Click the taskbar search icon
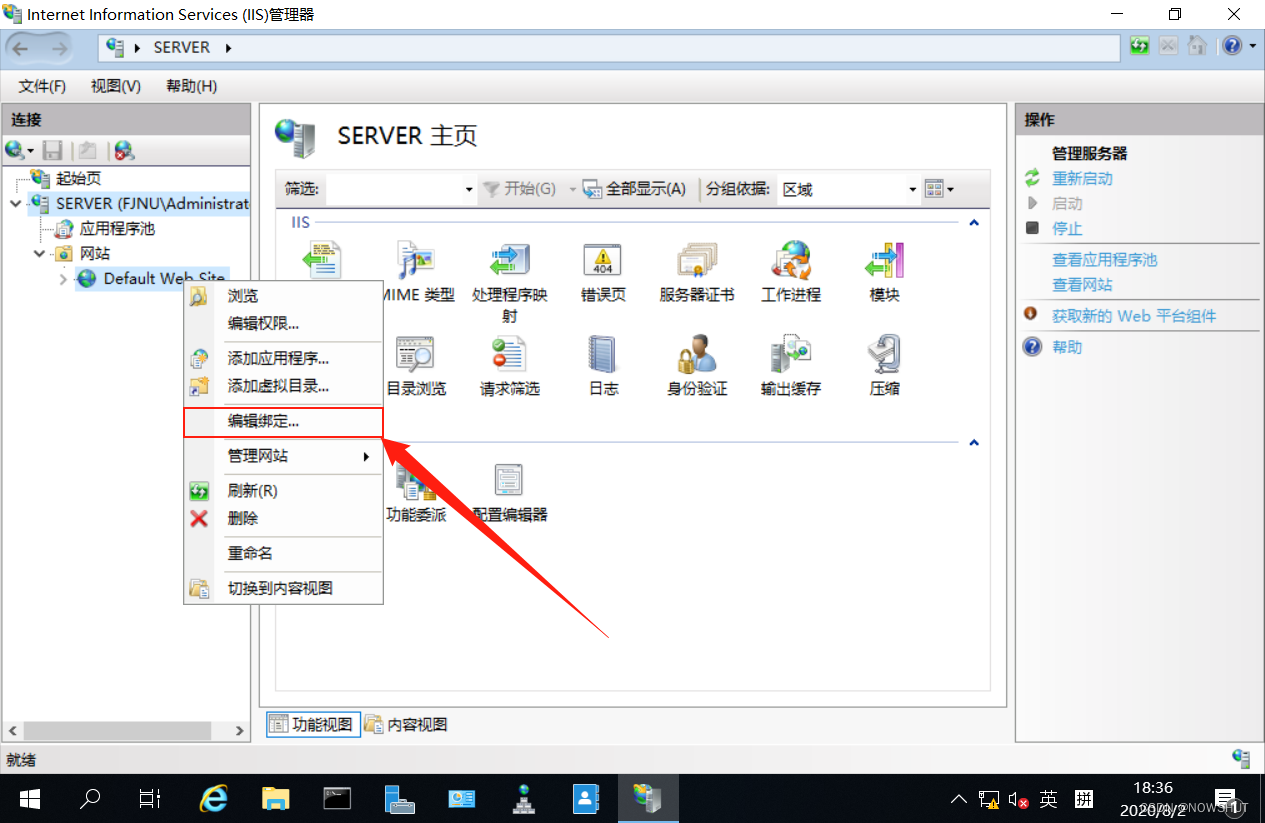The height and width of the screenshot is (823, 1265). [x=91, y=798]
